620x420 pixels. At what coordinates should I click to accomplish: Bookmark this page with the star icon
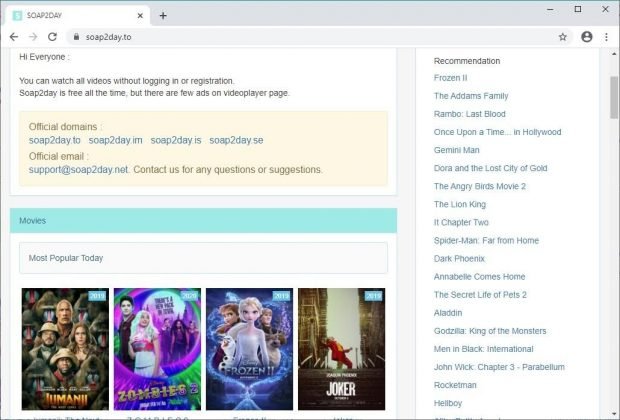coord(563,37)
